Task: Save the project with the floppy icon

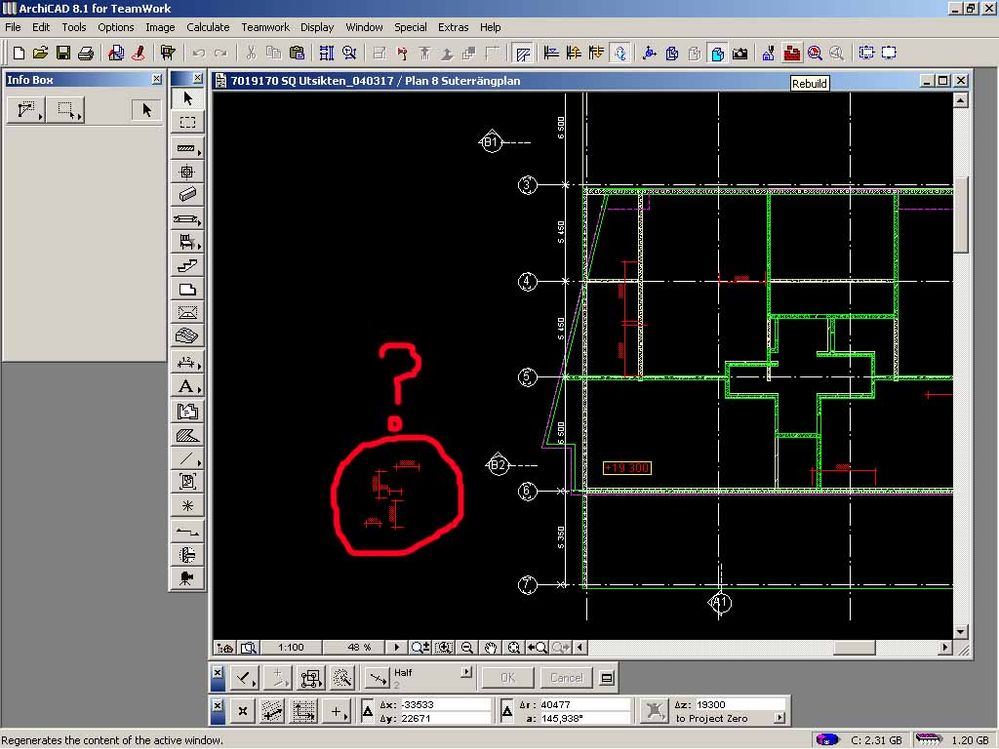Action: point(63,53)
